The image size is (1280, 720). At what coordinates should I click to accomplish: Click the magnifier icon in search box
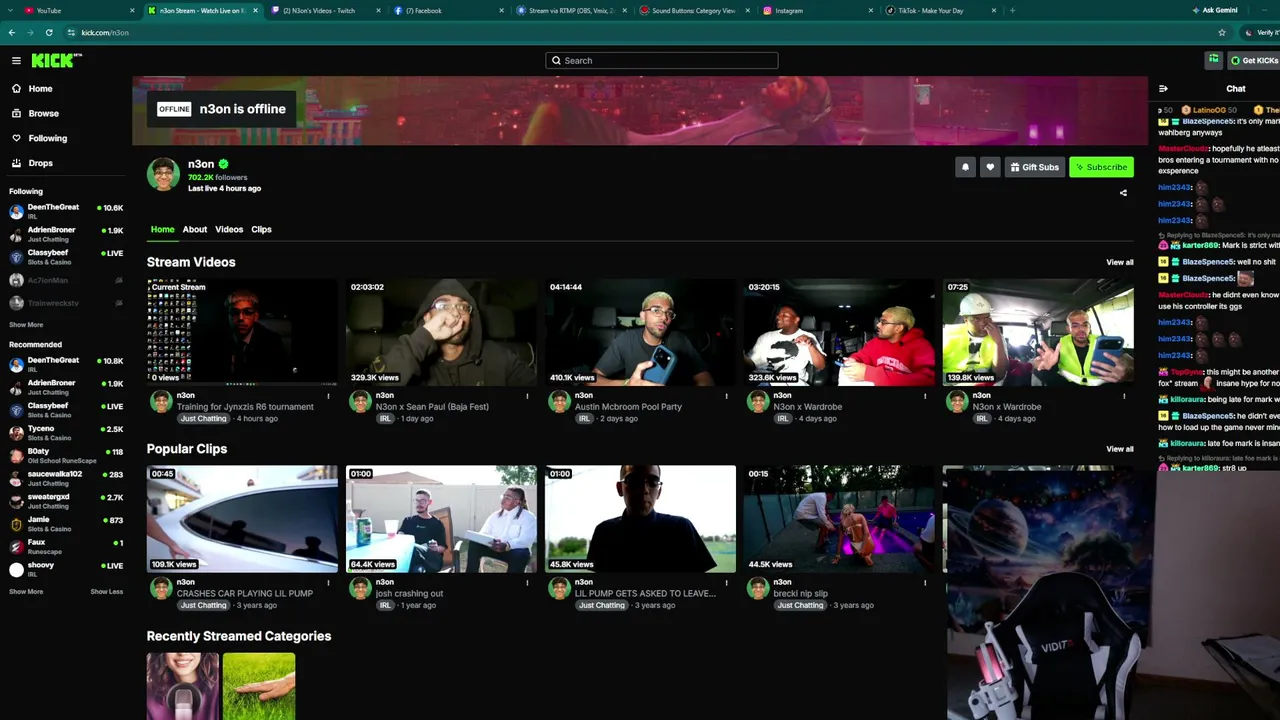click(x=556, y=61)
